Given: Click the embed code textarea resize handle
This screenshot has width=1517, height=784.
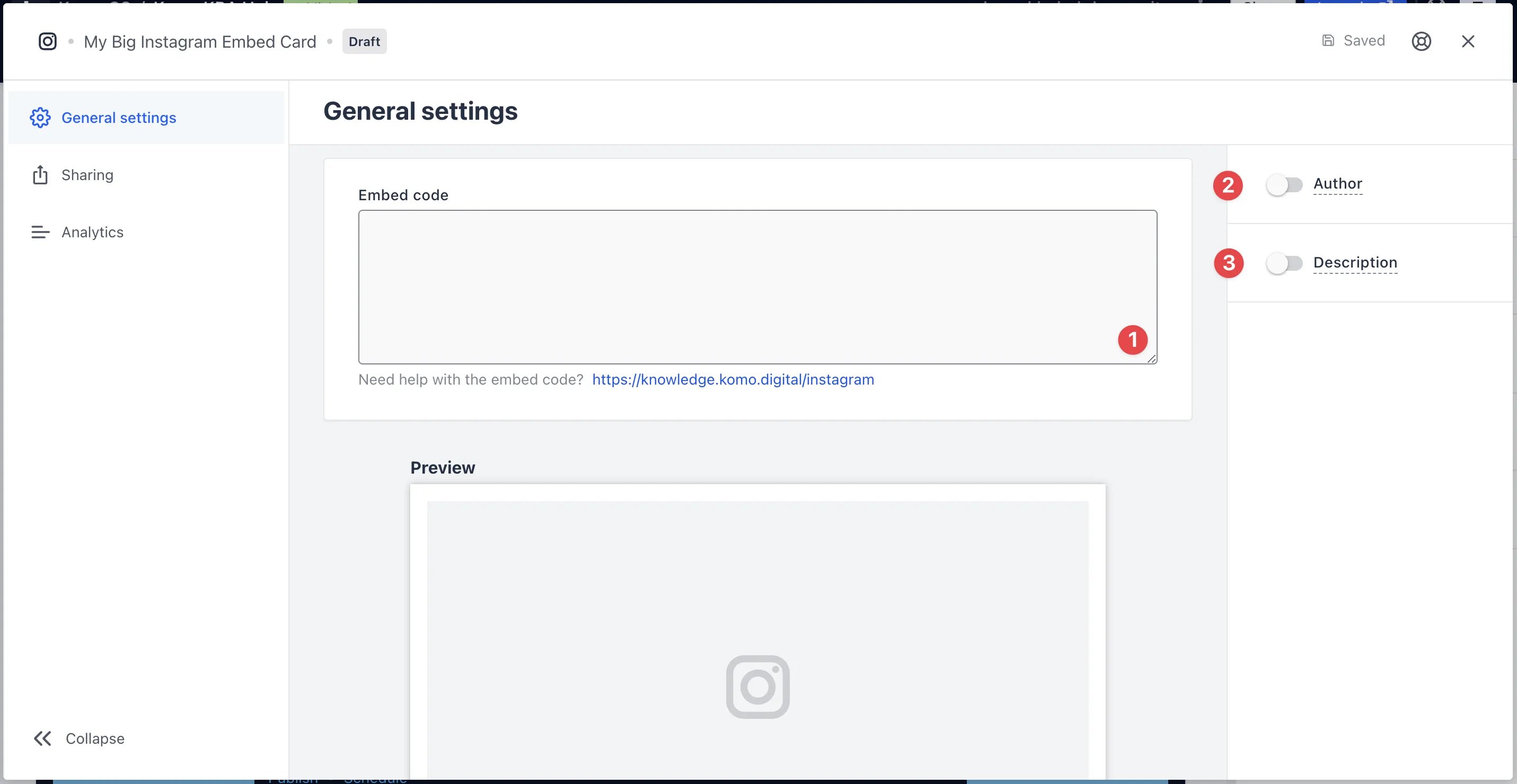Looking at the screenshot, I should pyautogui.click(x=1152, y=359).
